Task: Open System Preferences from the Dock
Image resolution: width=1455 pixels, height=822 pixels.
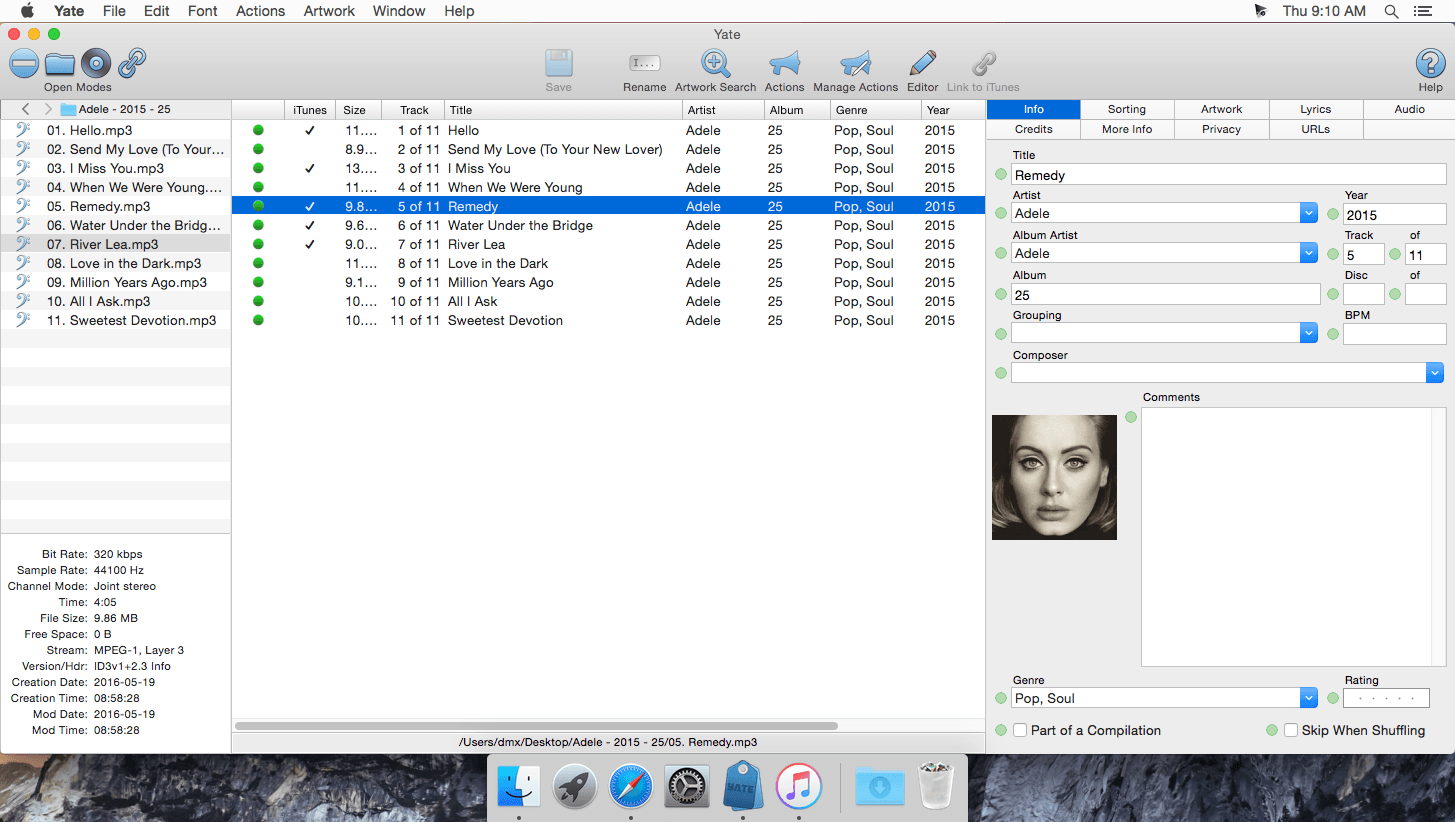Action: click(x=687, y=787)
